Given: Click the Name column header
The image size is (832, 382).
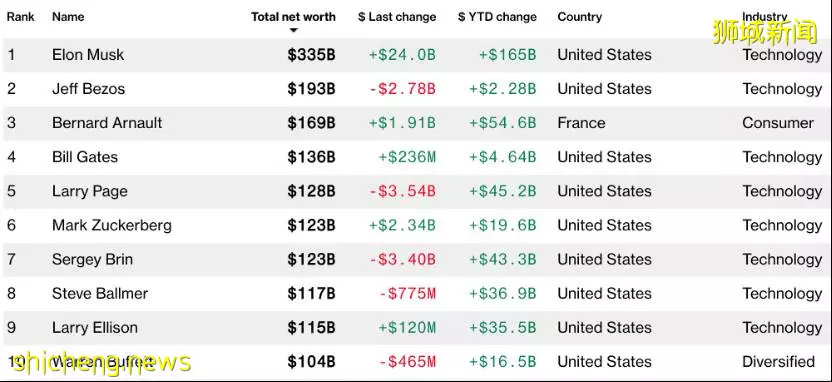Looking at the screenshot, I should click(x=68, y=17).
